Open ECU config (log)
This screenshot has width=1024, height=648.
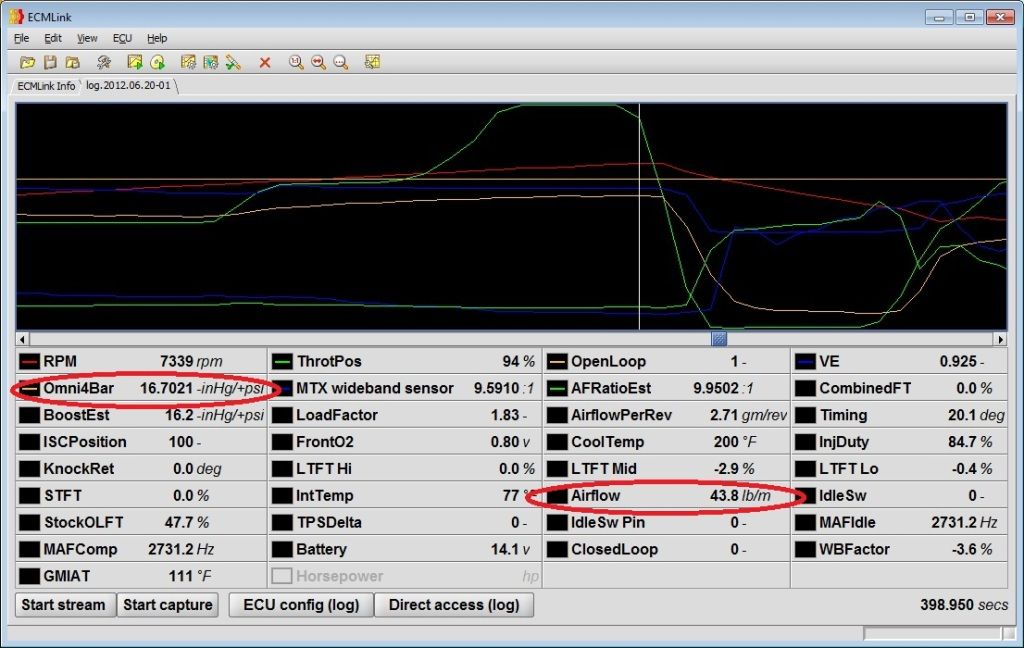click(301, 605)
